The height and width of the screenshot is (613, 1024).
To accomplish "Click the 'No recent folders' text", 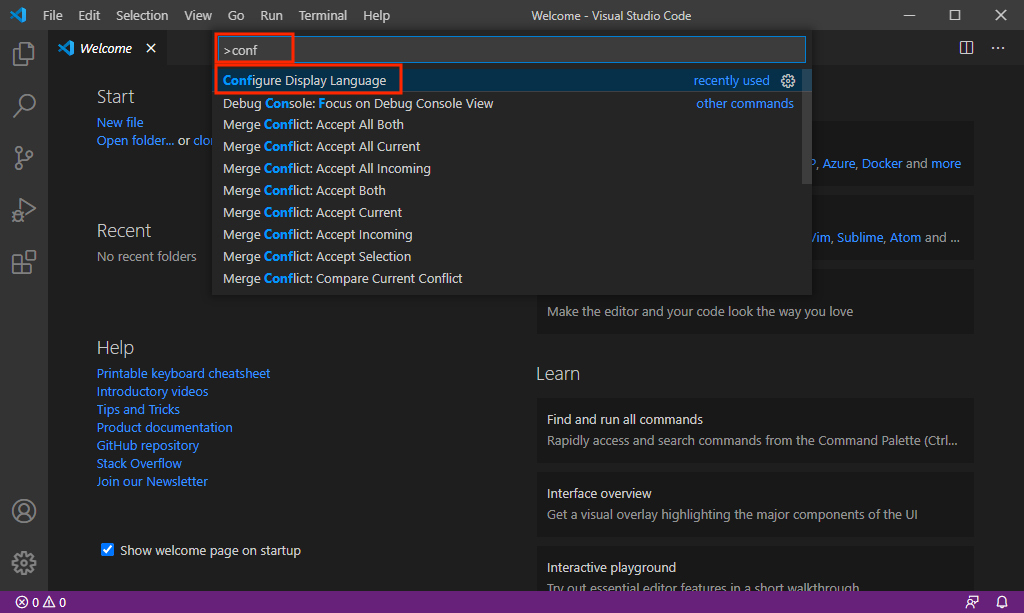I will coord(146,257).
